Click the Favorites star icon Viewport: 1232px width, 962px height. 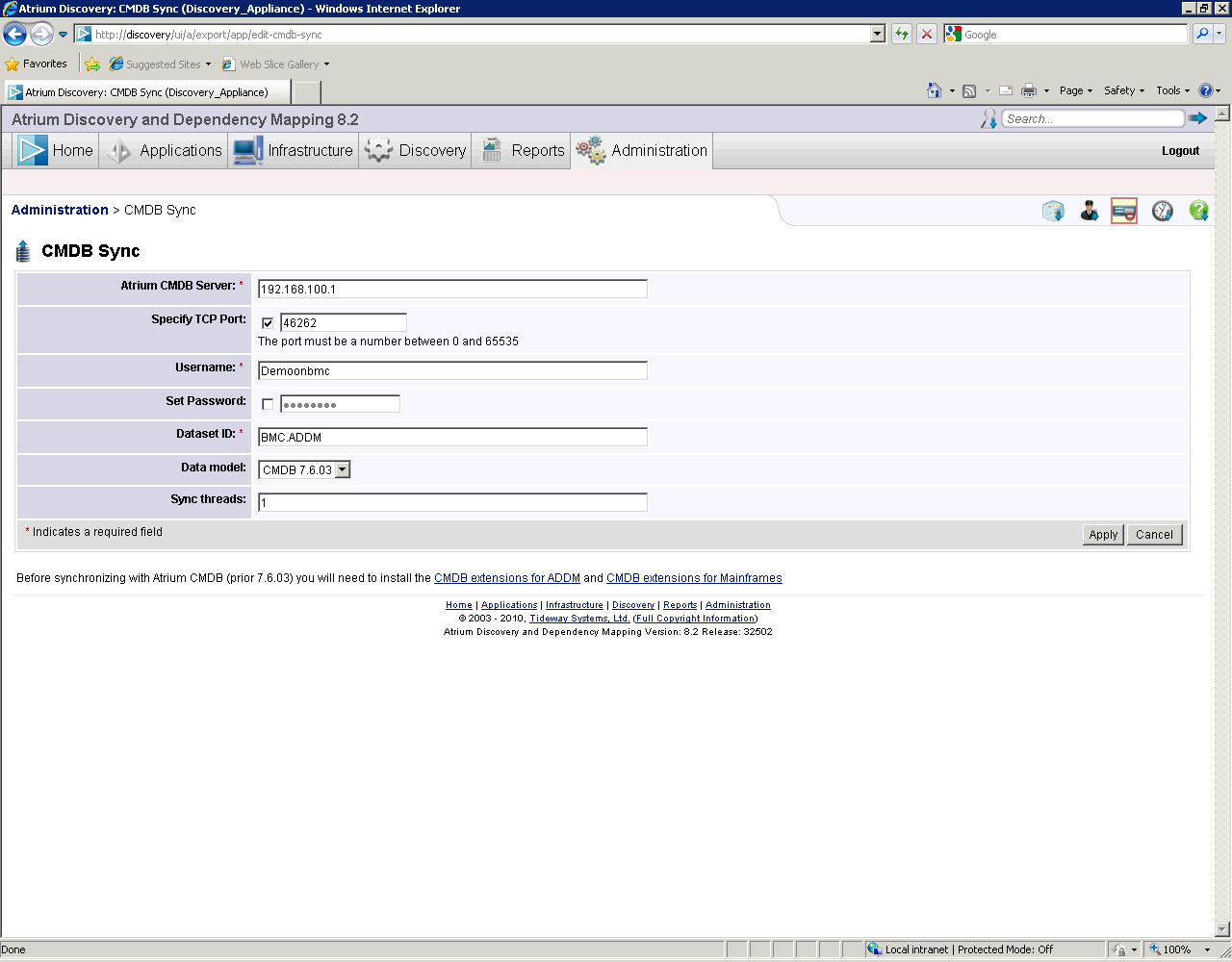coord(13,64)
